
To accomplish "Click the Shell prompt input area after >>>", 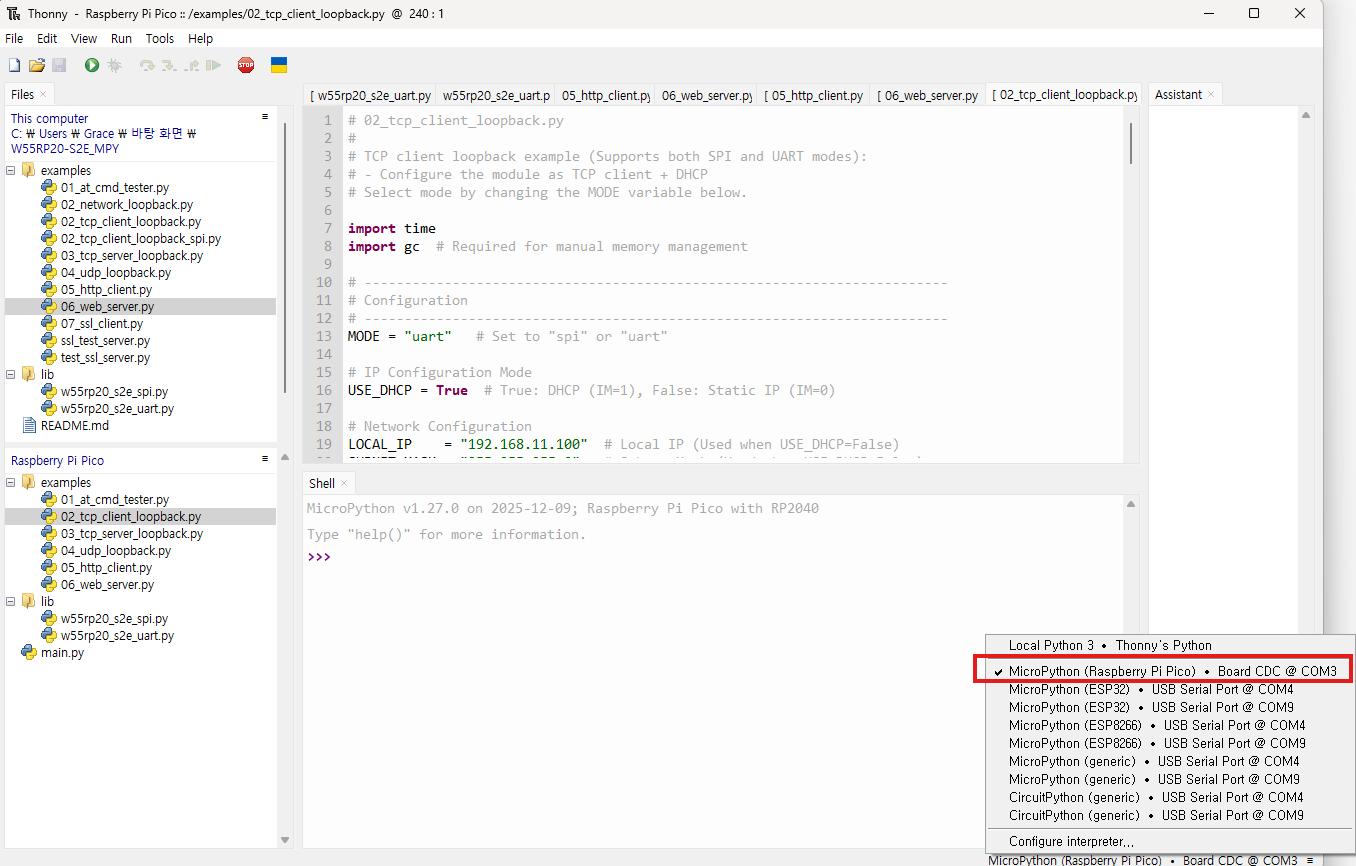I will pyautogui.click(x=725, y=557).
